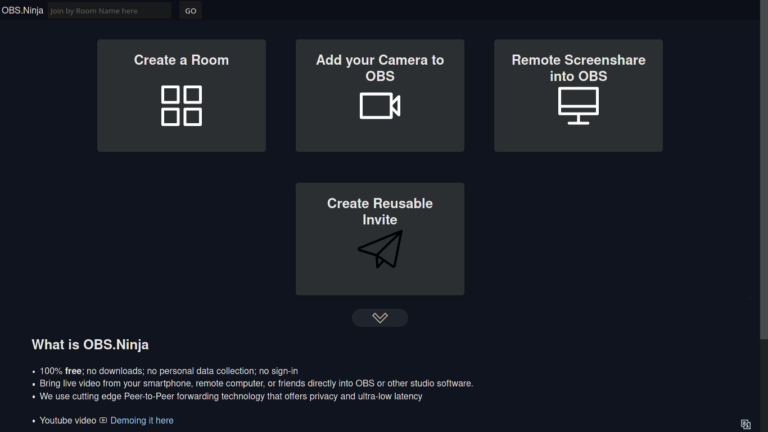This screenshot has width=768, height=432.
Task: Open "Remote Screenshare into OBS" title
Action: pyautogui.click(x=578, y=68)
